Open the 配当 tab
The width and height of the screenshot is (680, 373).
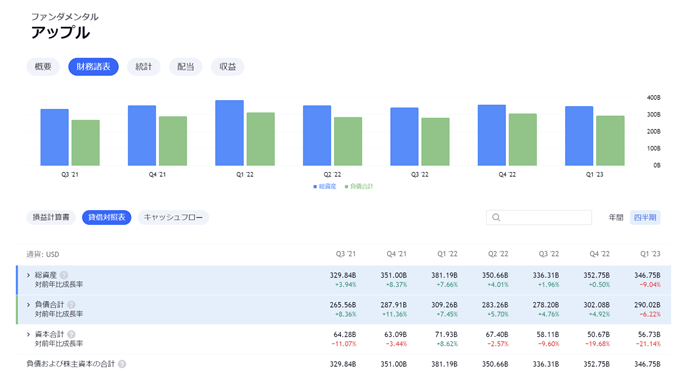(186, 67)
